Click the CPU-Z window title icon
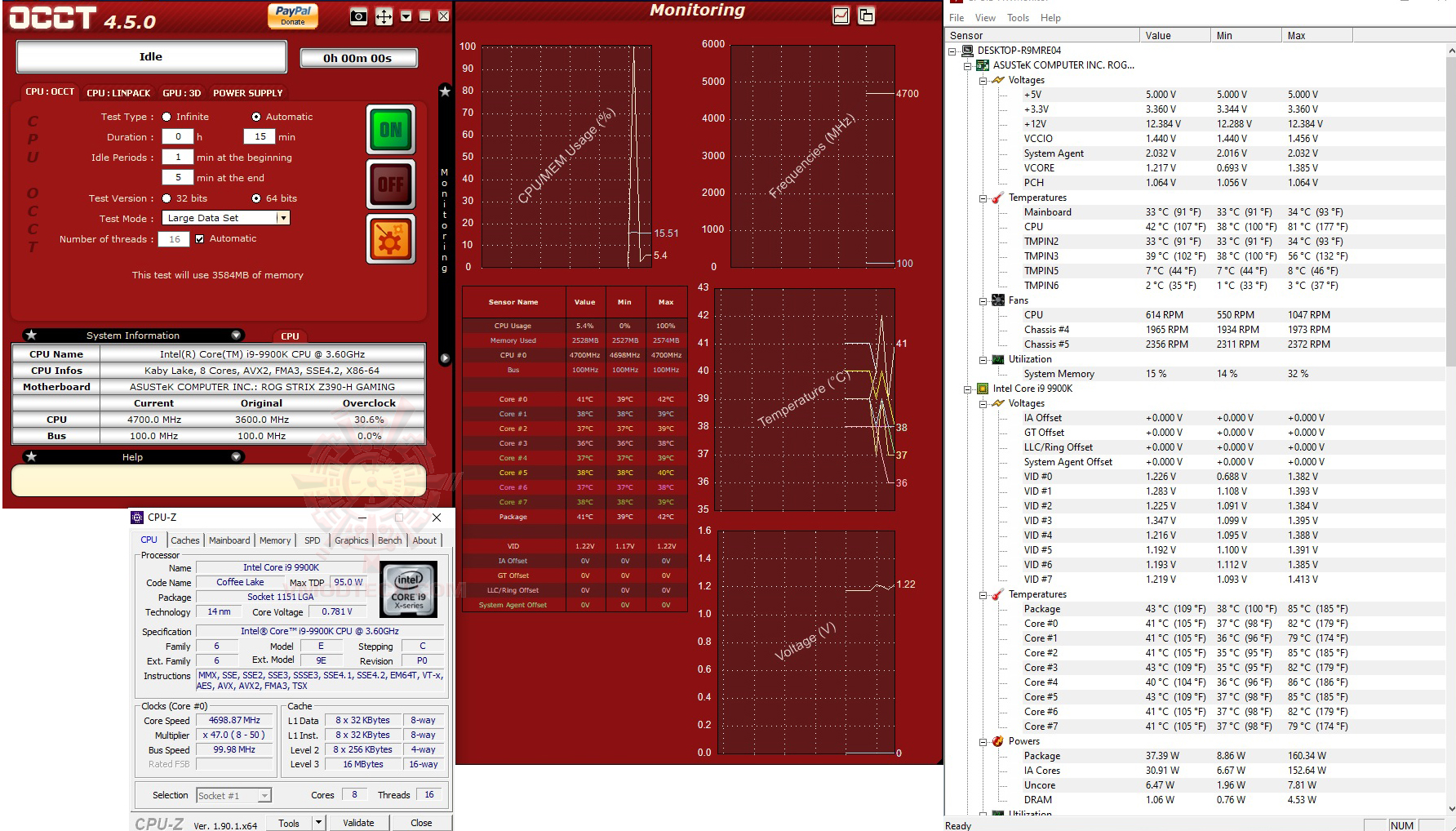The width and height of the screenshot is (1456, 831). (137, 518)
